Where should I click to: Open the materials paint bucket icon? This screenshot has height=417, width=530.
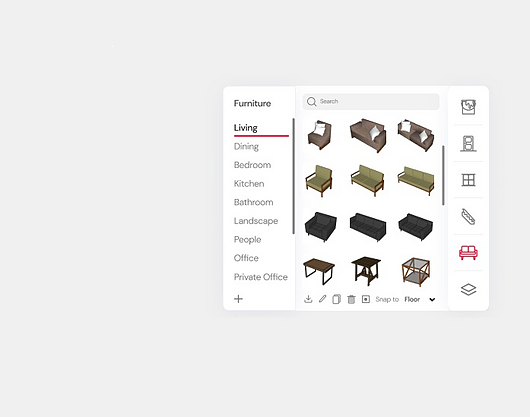pos(468,107)
